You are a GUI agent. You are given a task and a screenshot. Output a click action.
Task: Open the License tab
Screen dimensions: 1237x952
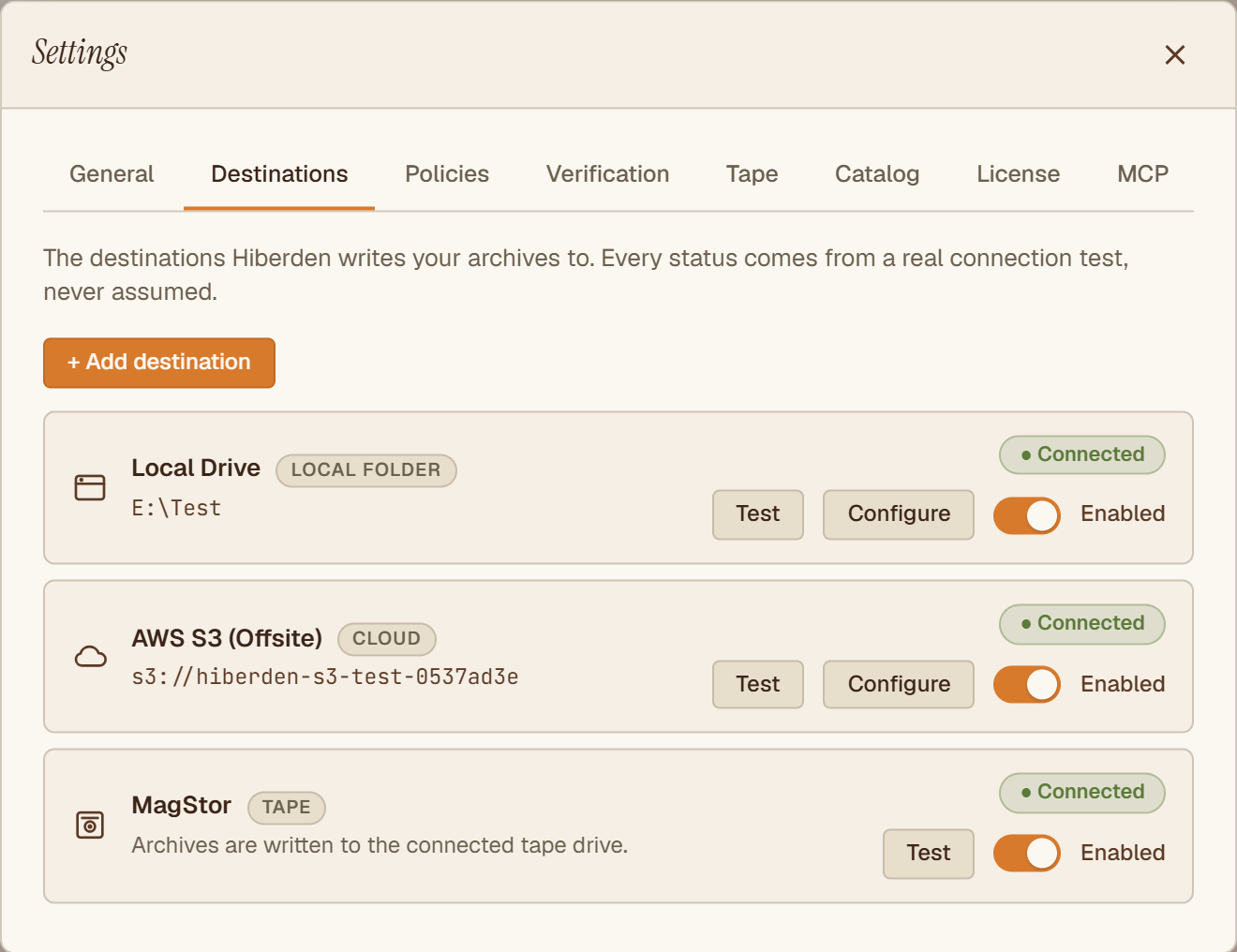point(1018,174)
